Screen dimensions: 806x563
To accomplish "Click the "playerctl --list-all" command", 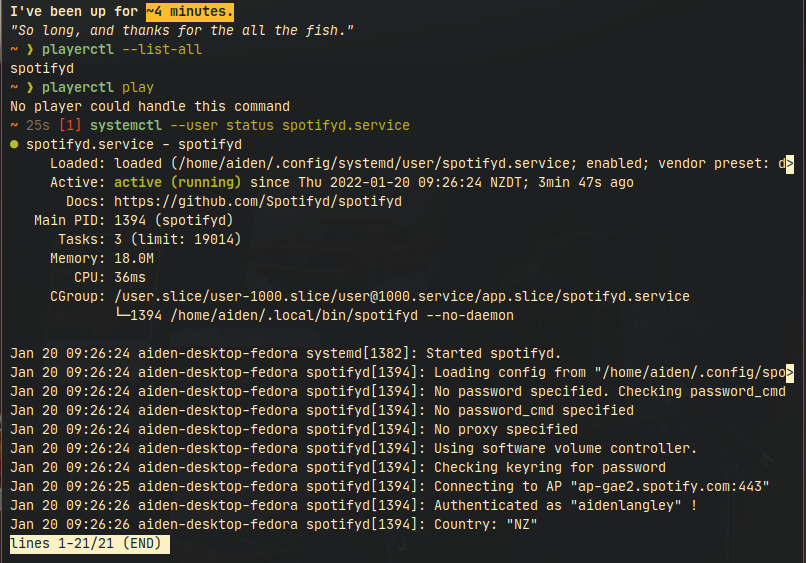I will (122, 49).
